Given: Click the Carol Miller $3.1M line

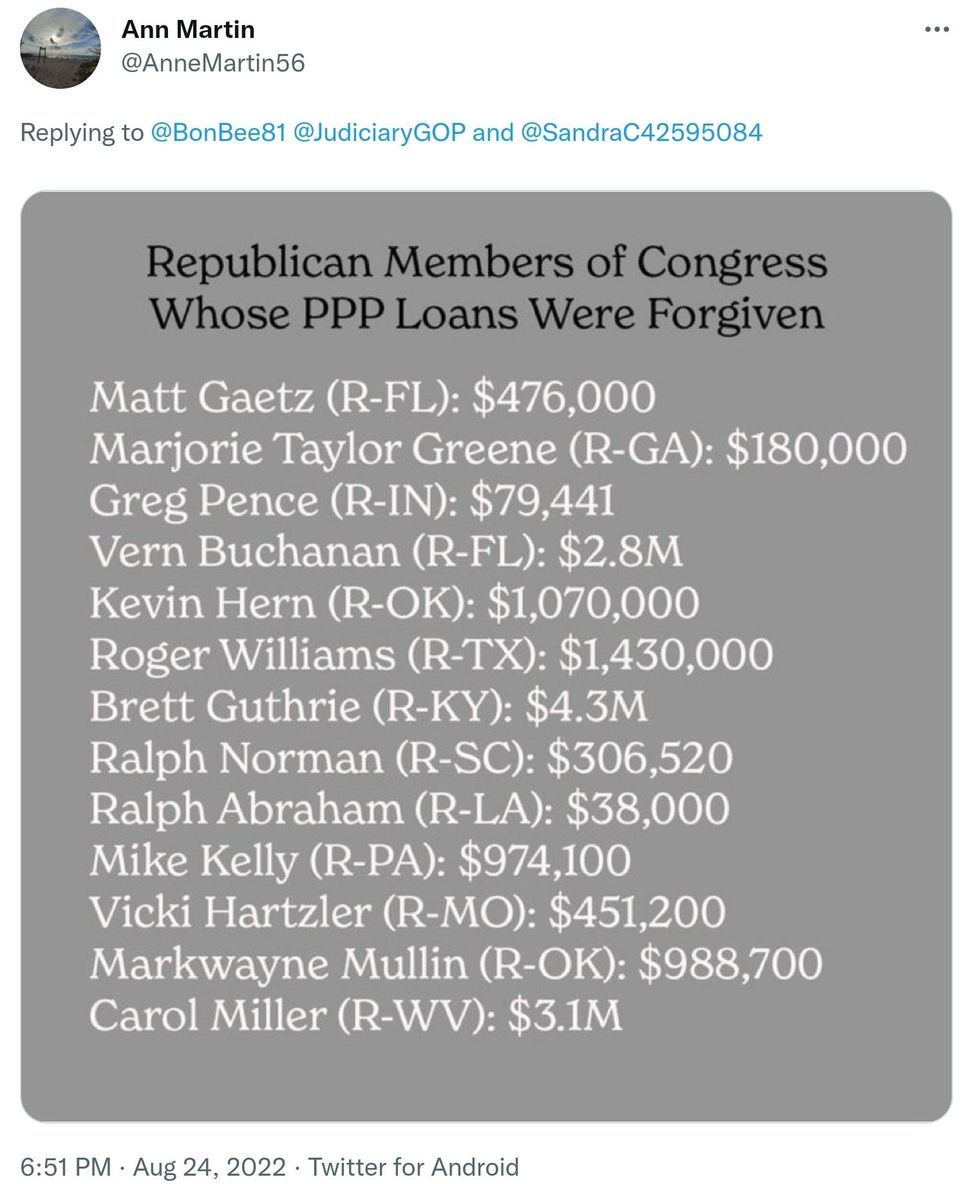Looking at the screenshot, I should (356, 1016).
